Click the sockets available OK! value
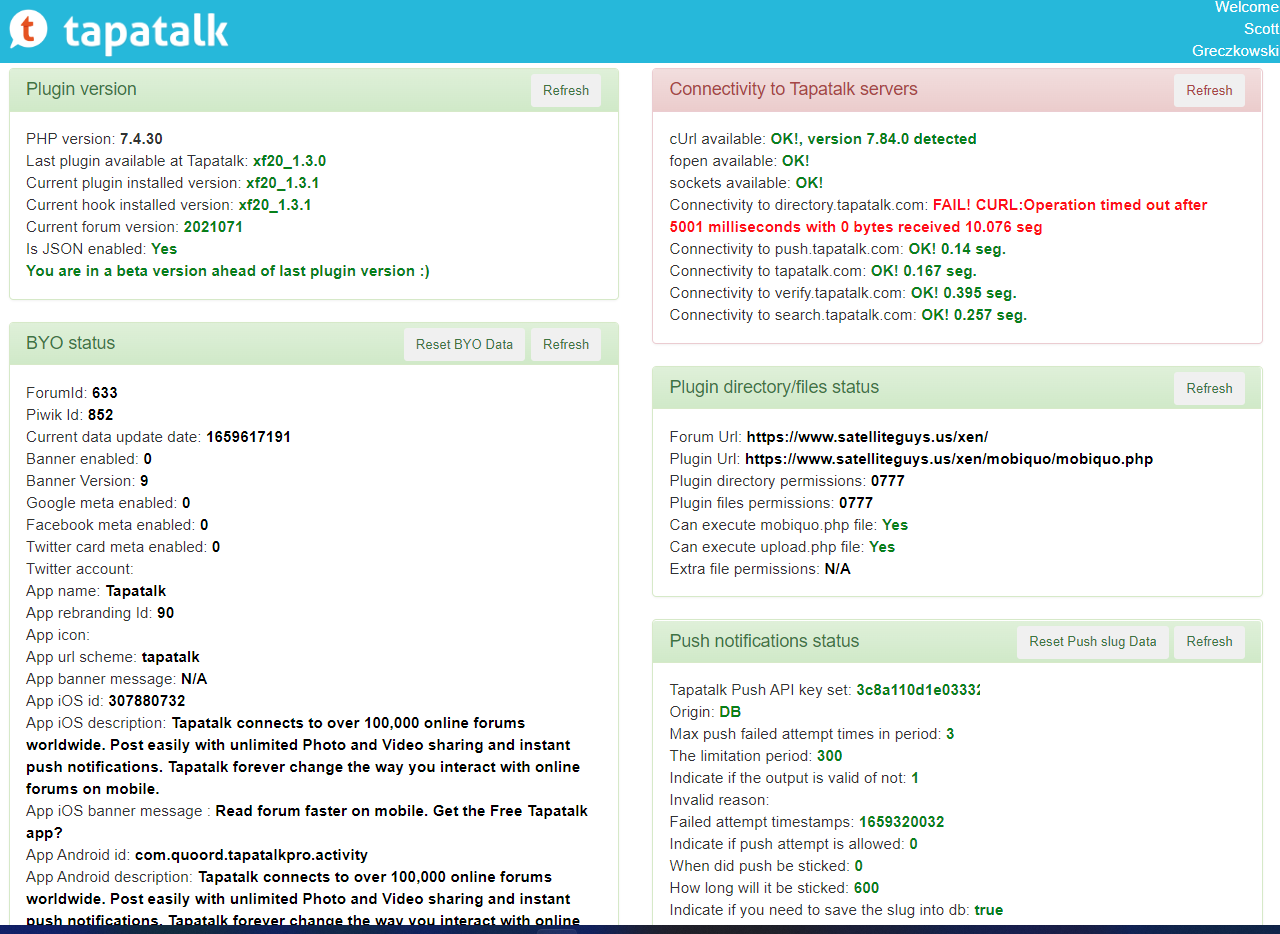The height and width of the screenshot is (934, 1280). 809,183
